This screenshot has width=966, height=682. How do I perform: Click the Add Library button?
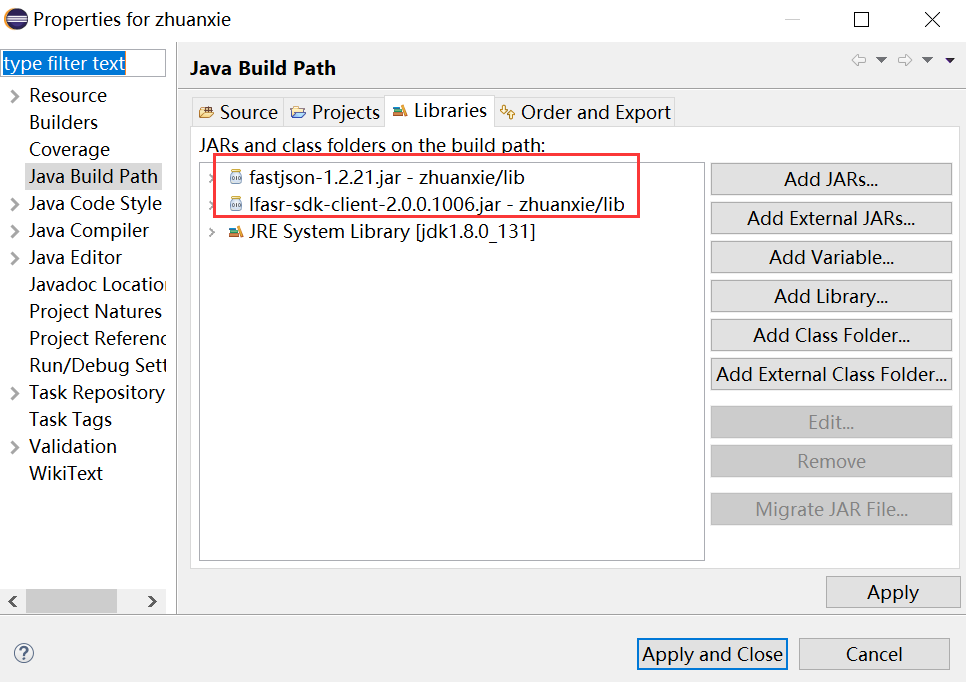[x=830, y=296]
